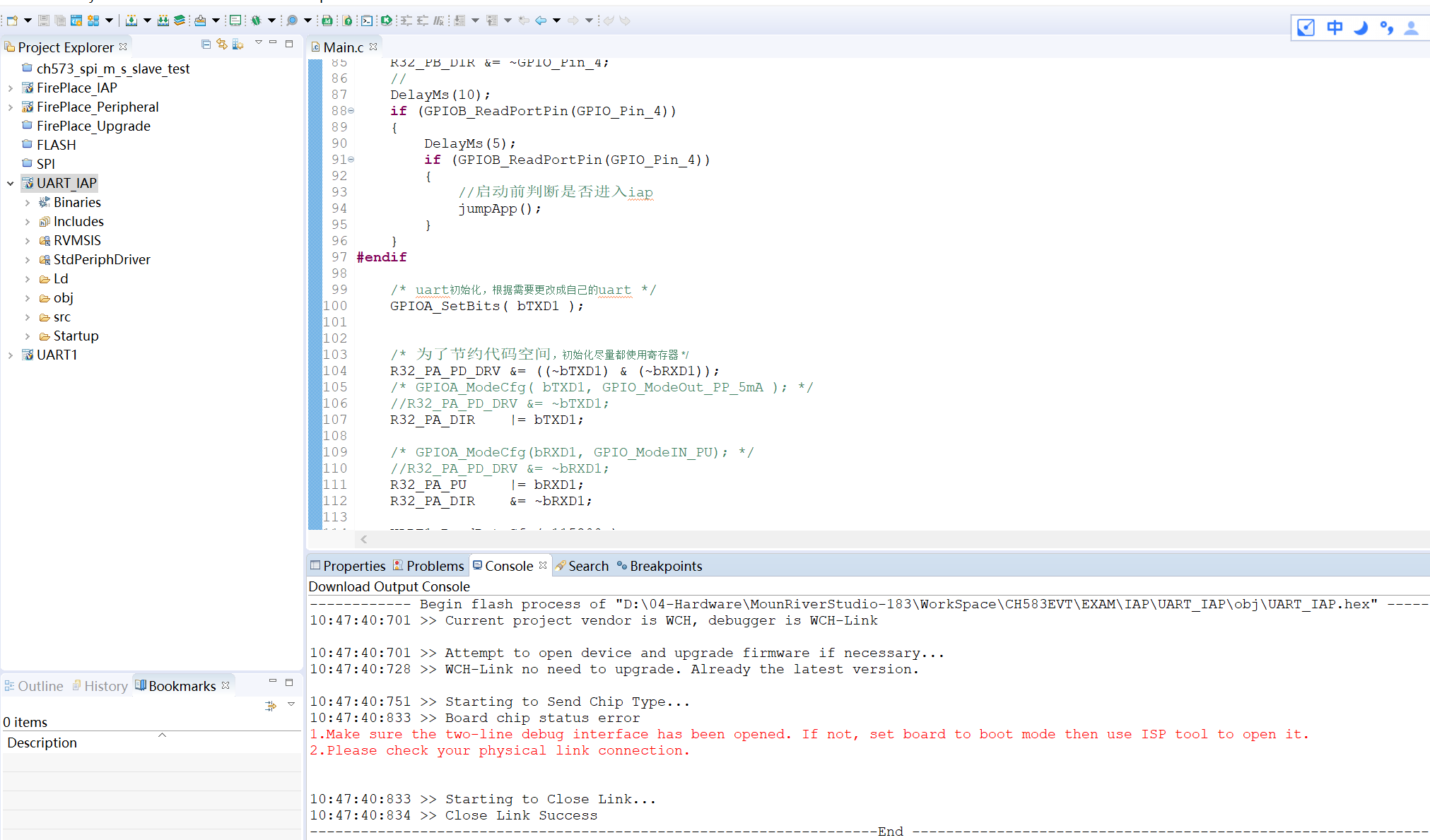Click the New file toolbar icon
Image resolution: width=1430 pixels, height=840 pixels.
coord(12,20)
